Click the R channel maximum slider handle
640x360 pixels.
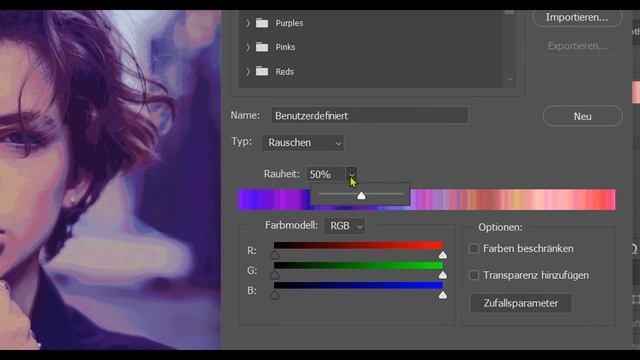click(442, 255)
